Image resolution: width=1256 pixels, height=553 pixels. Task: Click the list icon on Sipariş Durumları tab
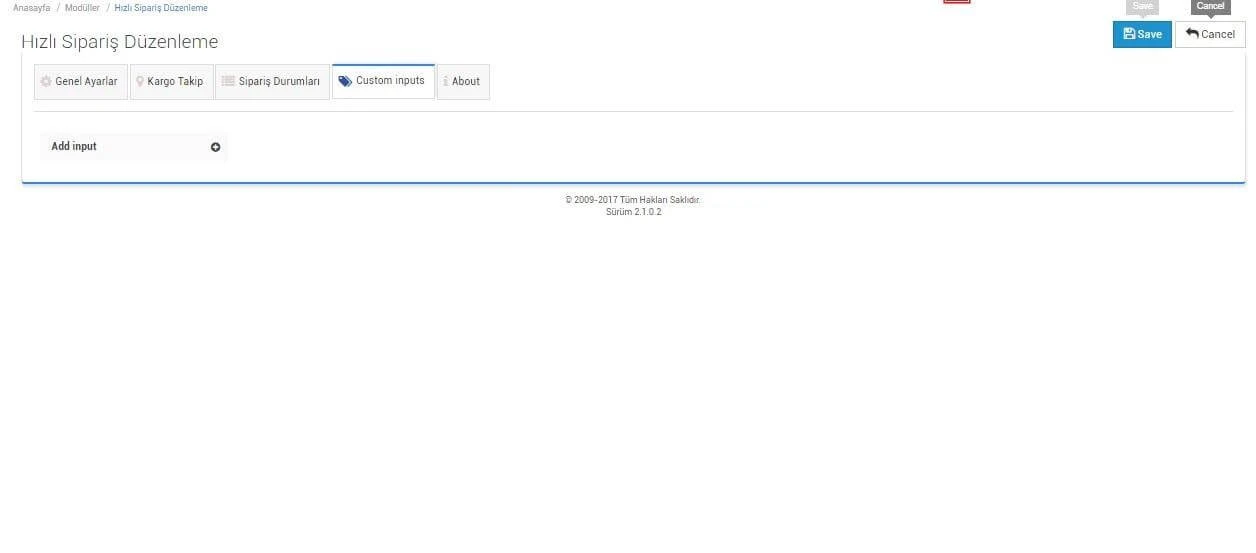coord(228,82)
